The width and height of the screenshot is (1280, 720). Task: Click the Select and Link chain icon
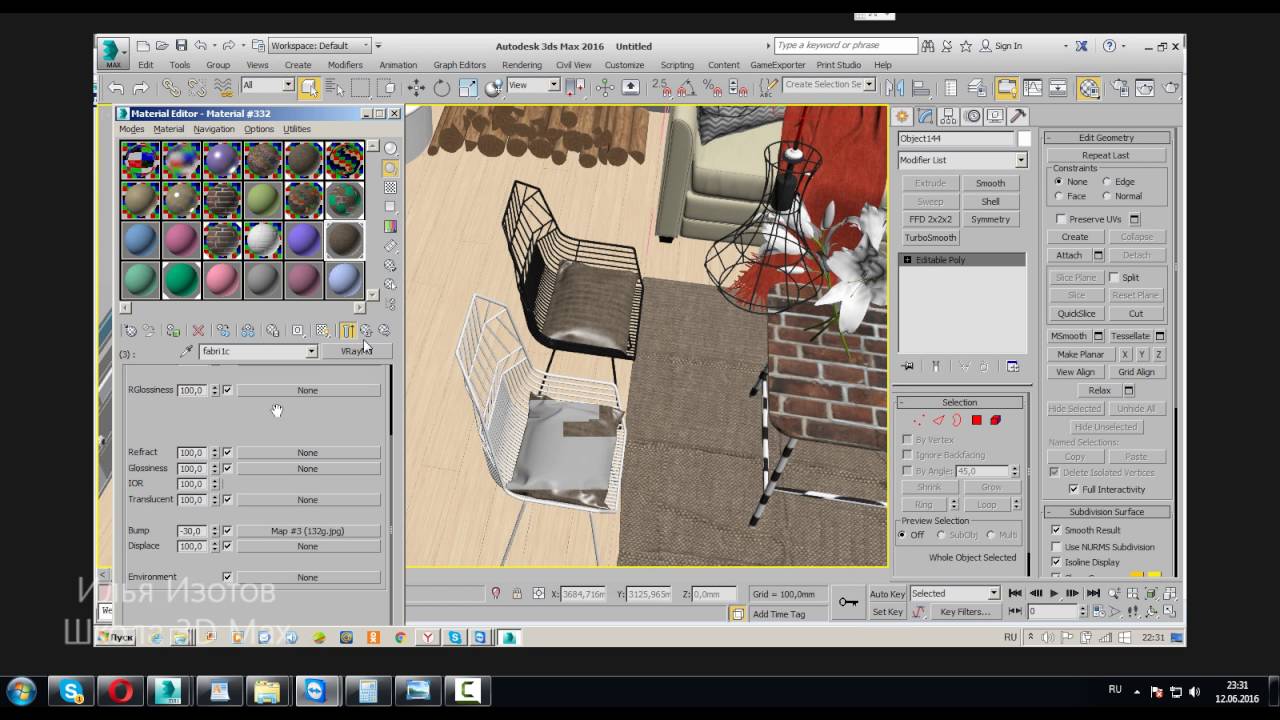pos(172,87)
